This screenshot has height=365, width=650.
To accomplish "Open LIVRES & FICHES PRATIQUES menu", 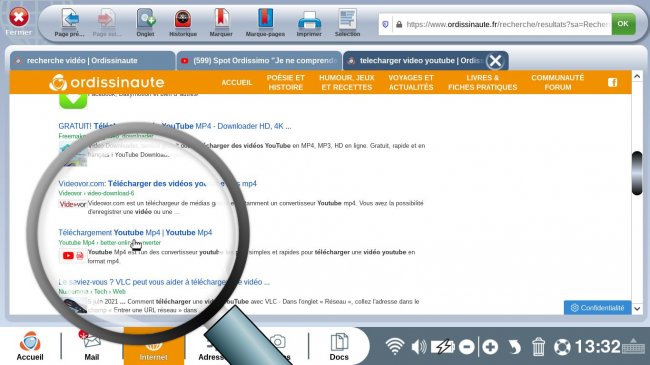I will click(483, 82).
